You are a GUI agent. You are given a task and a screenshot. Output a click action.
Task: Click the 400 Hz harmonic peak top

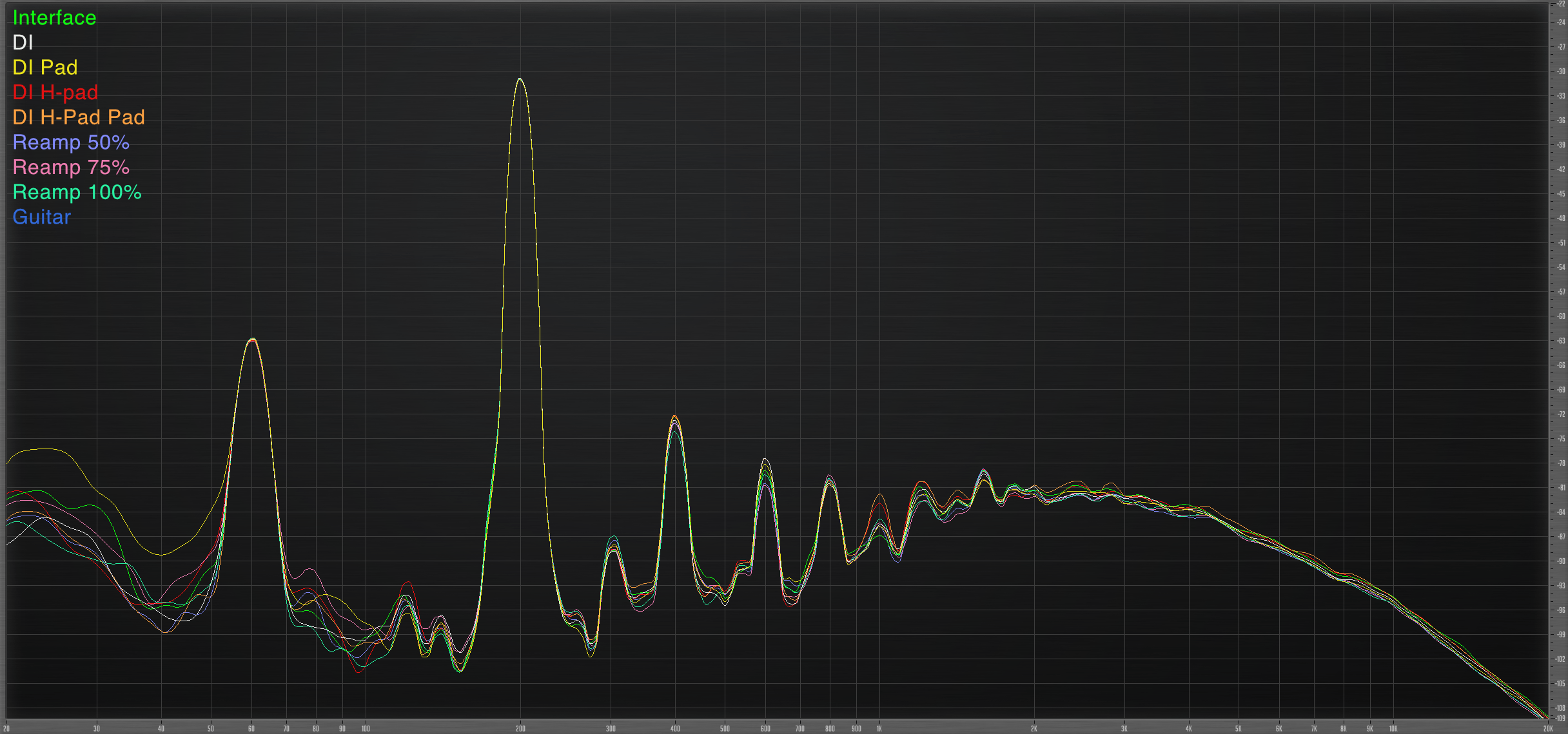(674, 416)
